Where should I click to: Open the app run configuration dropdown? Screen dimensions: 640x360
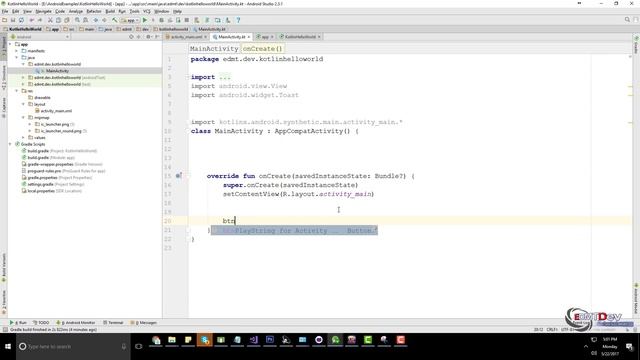(x=130, y=20)
